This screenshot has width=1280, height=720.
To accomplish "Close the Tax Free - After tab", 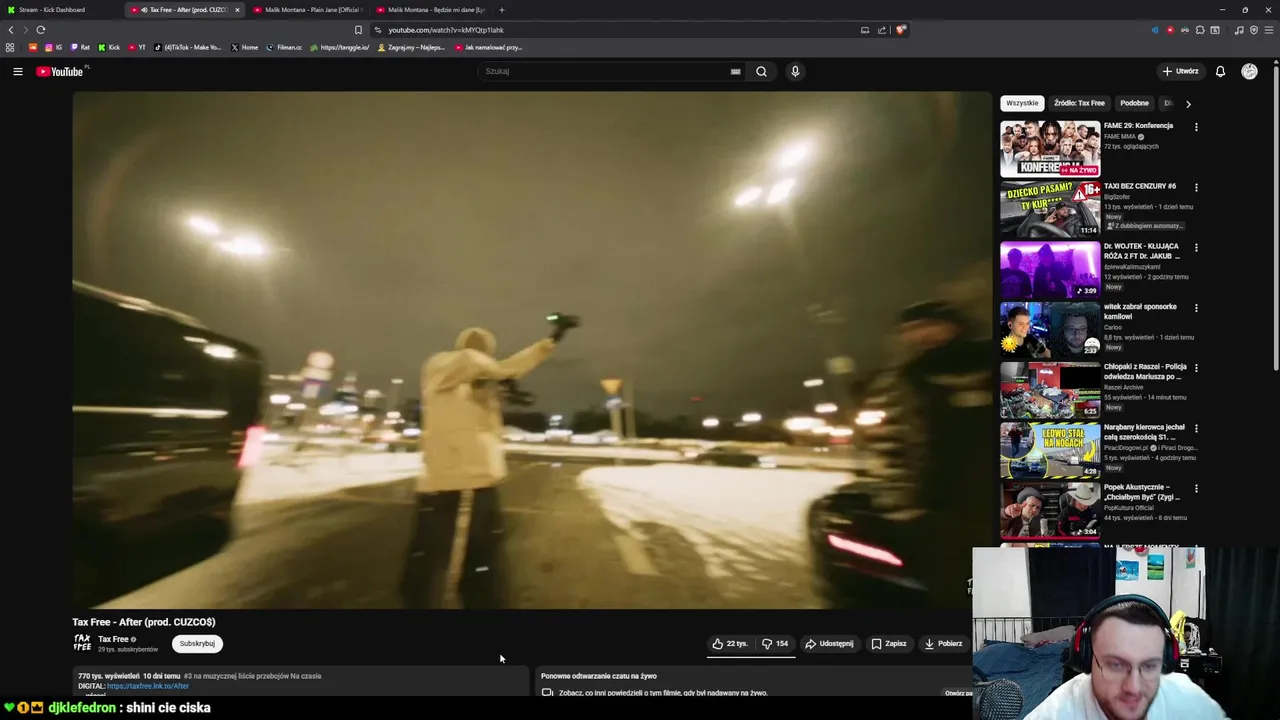I will 237,10.
